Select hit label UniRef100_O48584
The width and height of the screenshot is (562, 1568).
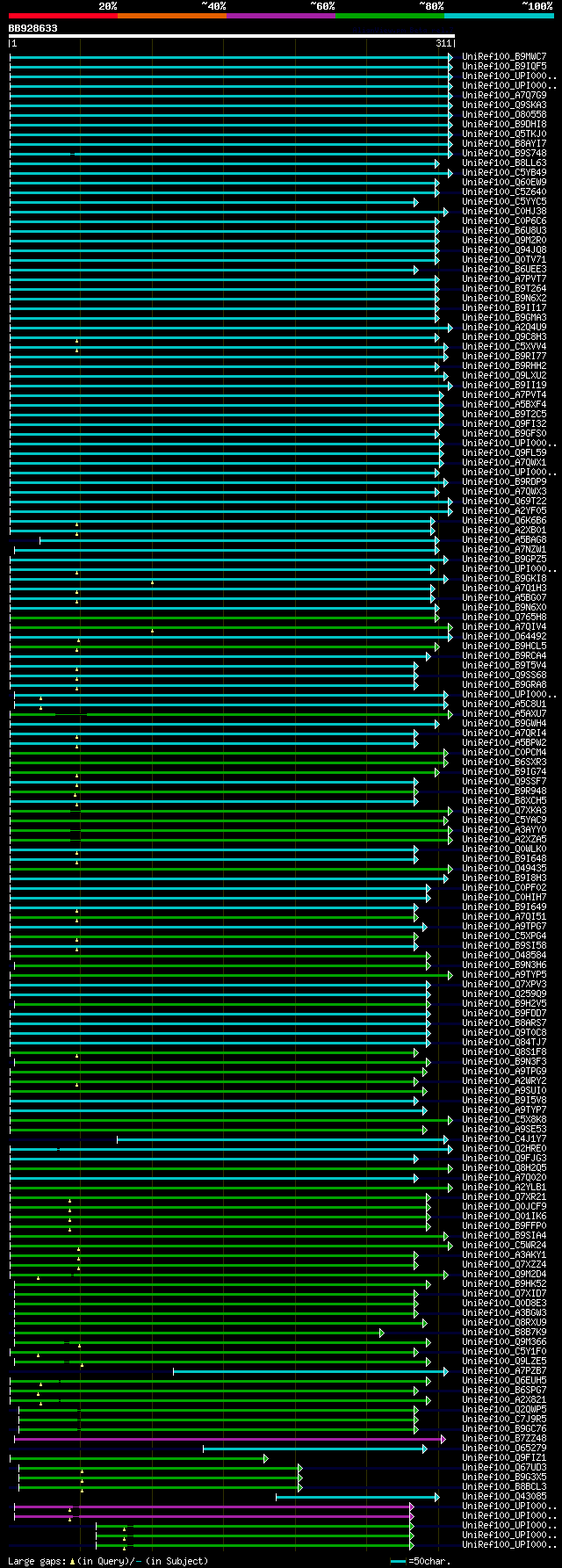[x=504, y=956]
